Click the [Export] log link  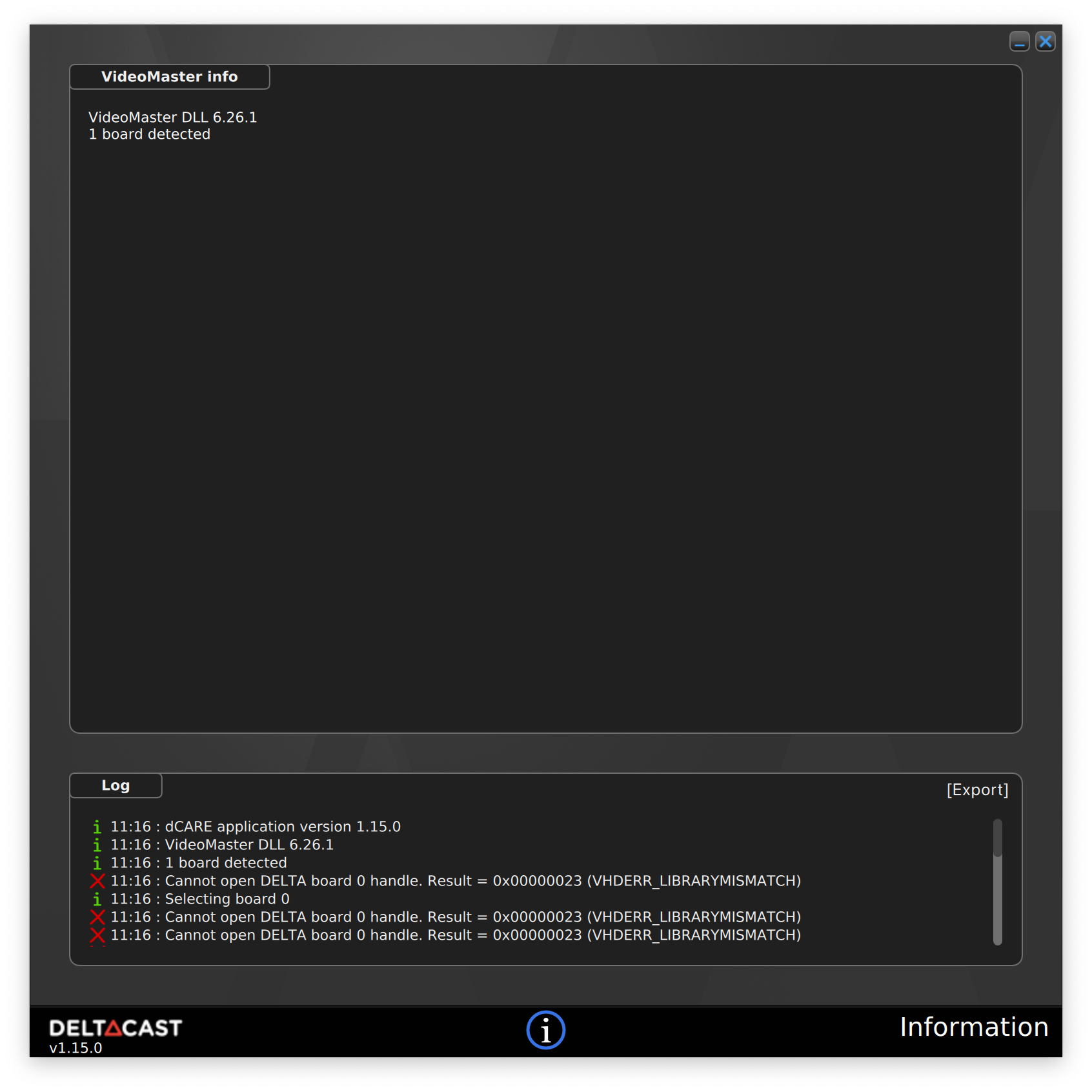[977, 790]
